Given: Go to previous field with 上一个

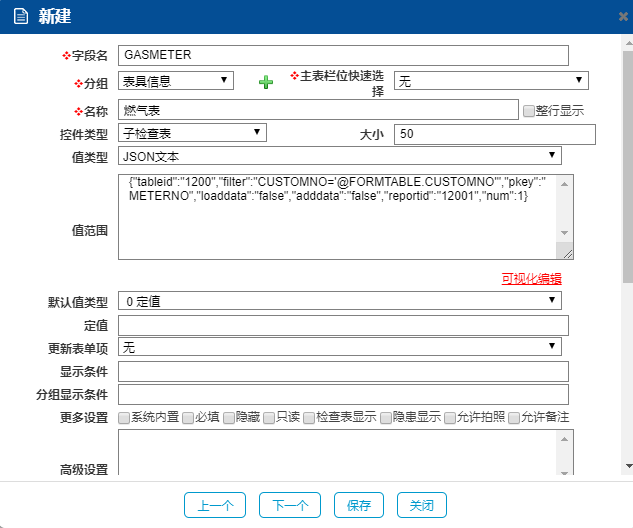Looking at the screenshot, I should pos(215,505).
